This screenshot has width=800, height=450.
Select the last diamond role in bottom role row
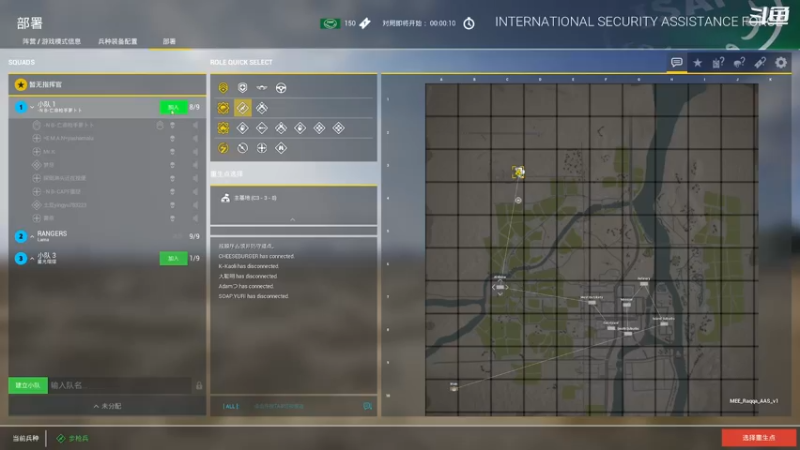[281, 148]
